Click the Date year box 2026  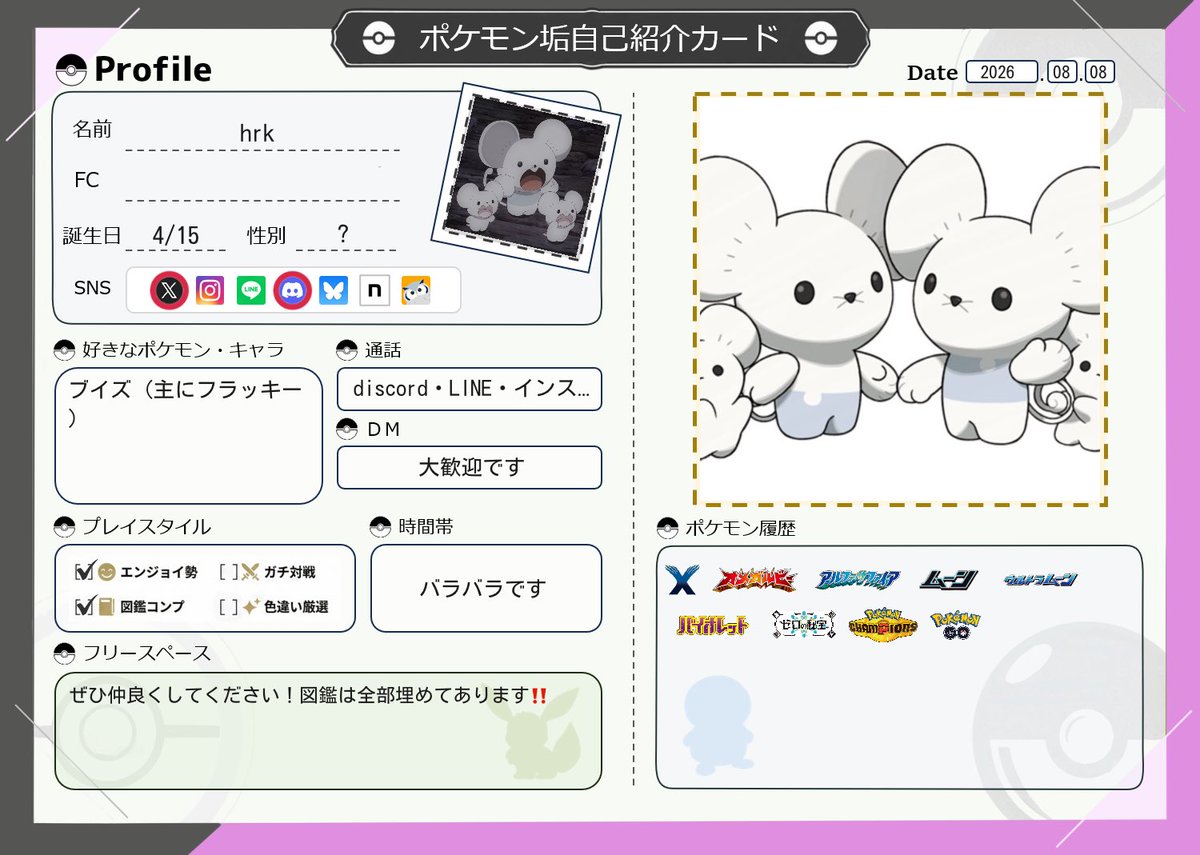tap(1003, 73)
